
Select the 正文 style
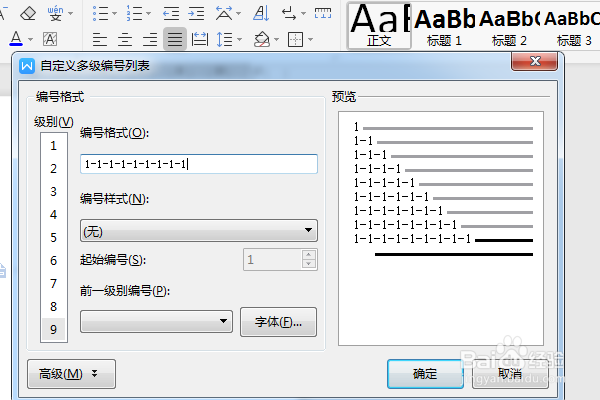[x=379, y=26]
